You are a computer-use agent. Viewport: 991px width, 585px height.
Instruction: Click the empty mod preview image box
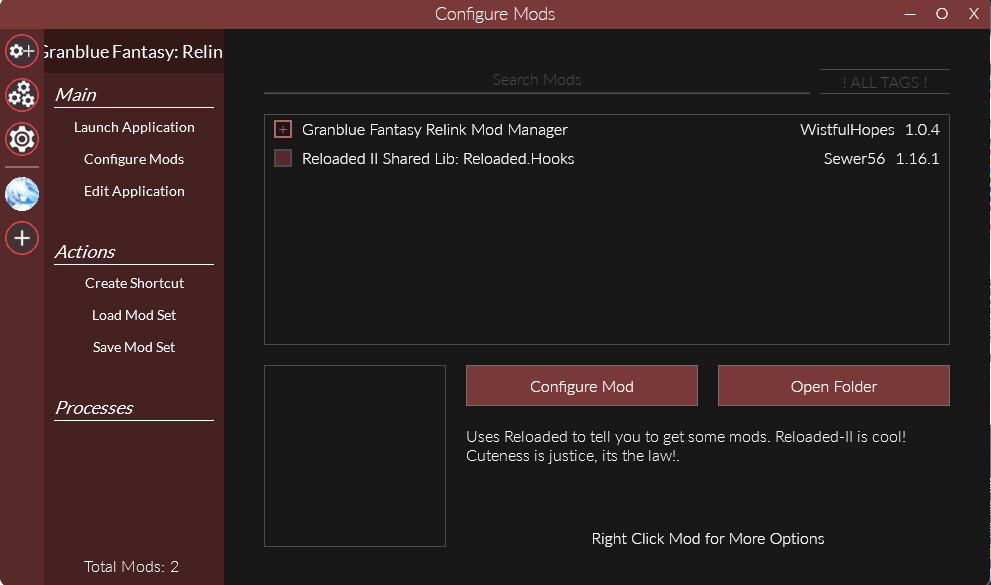(x=355, y=456)
